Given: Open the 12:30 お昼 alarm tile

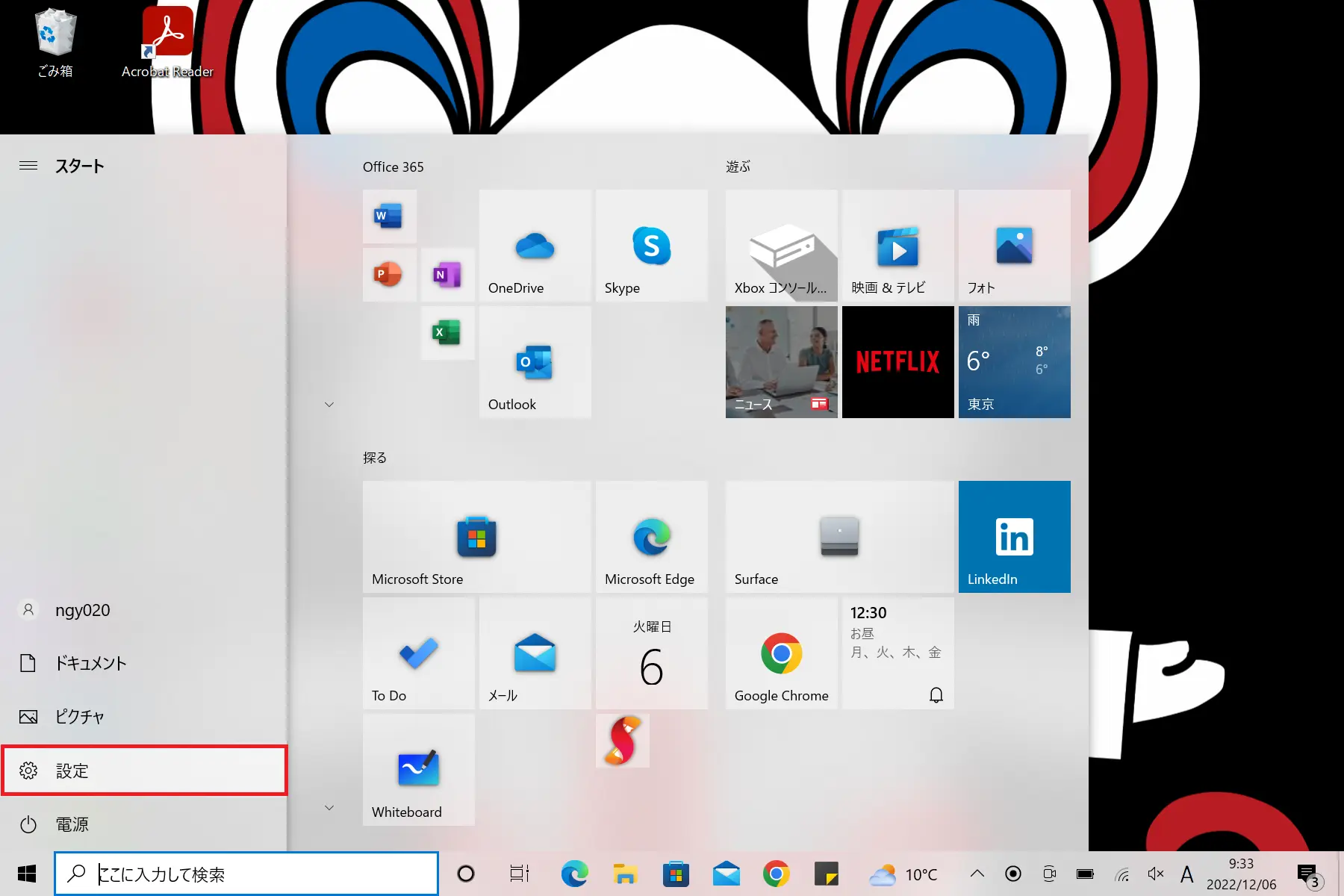Looking at the screenshot, I should [898, 653].
